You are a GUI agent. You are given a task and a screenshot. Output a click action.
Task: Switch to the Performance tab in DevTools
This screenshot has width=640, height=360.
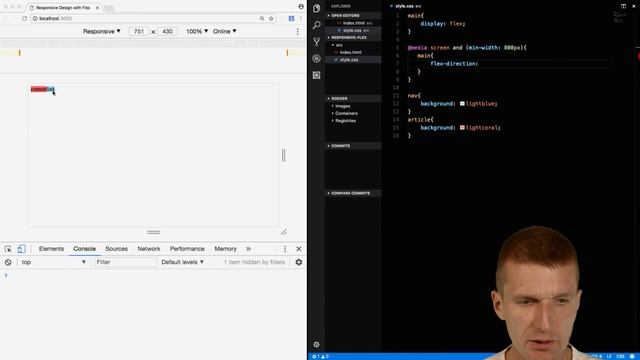point(187,249)
